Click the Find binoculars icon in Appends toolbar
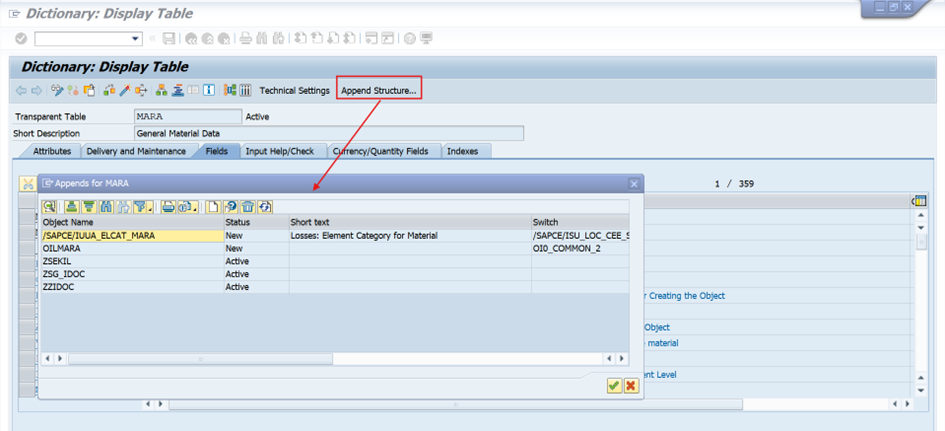The width and height of the screenshot is (945, 431). coord(106,207)
